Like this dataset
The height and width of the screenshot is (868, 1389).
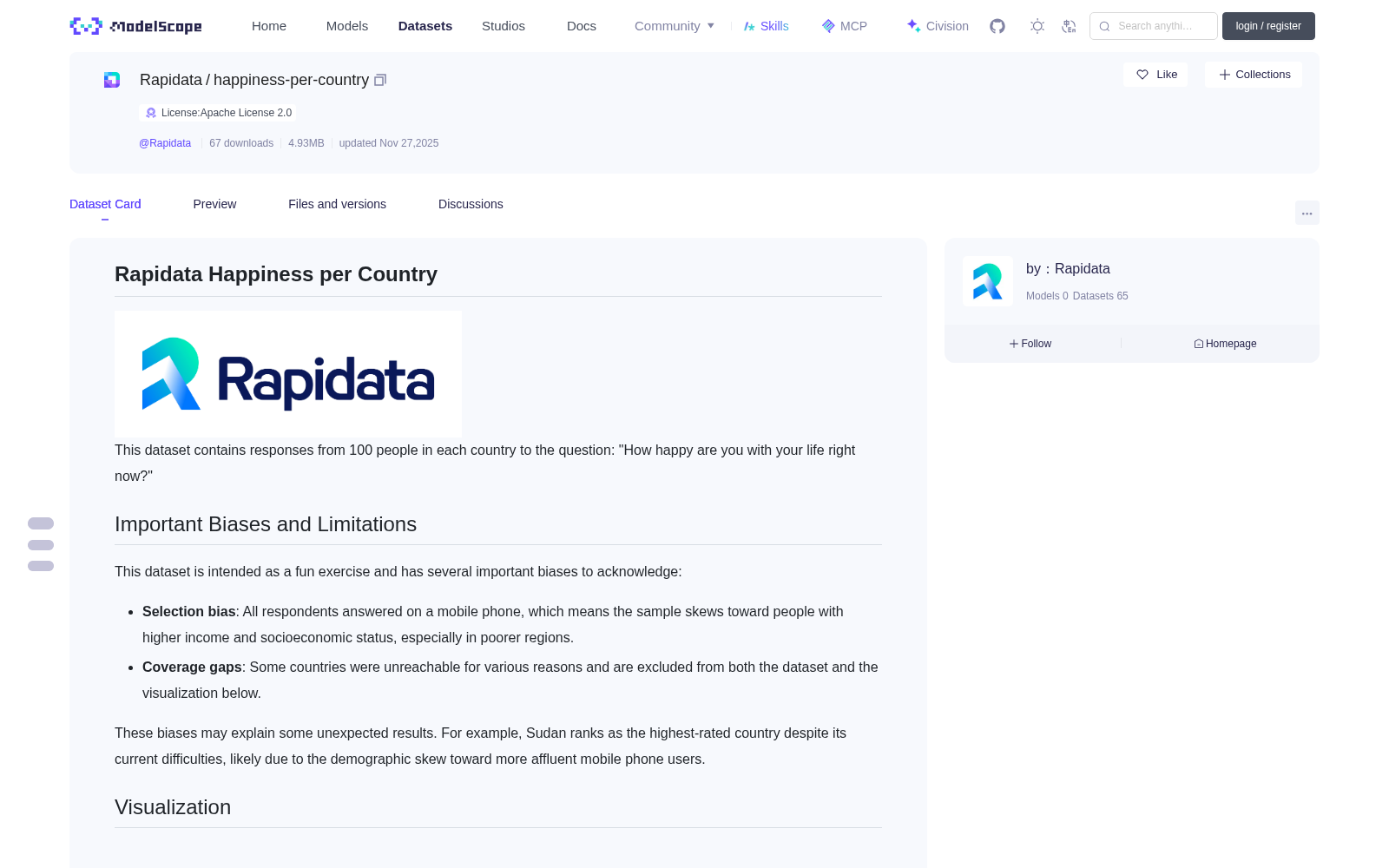(1156, 75)
